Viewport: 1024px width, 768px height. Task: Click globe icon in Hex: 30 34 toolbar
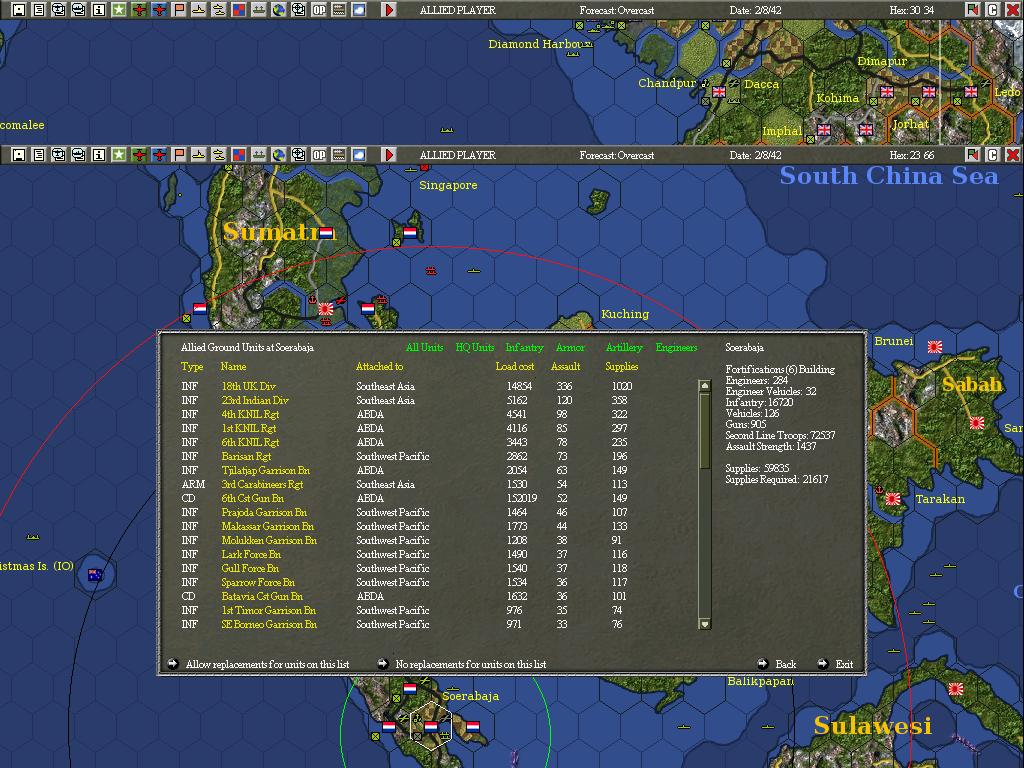pyautogui.click(x=279, y=10)
